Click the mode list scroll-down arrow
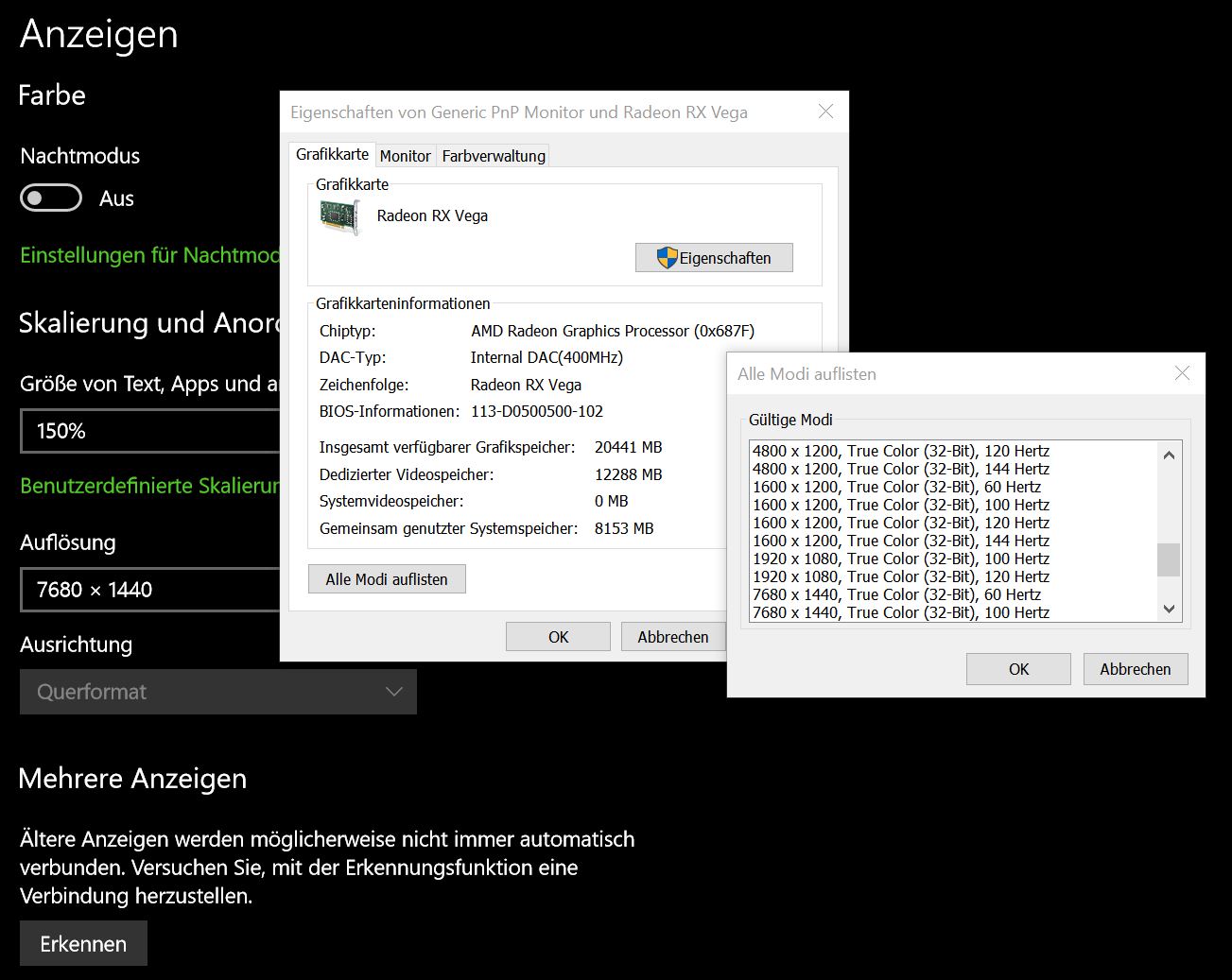This screenshot has height=980, width=1232. point(1169,609)
